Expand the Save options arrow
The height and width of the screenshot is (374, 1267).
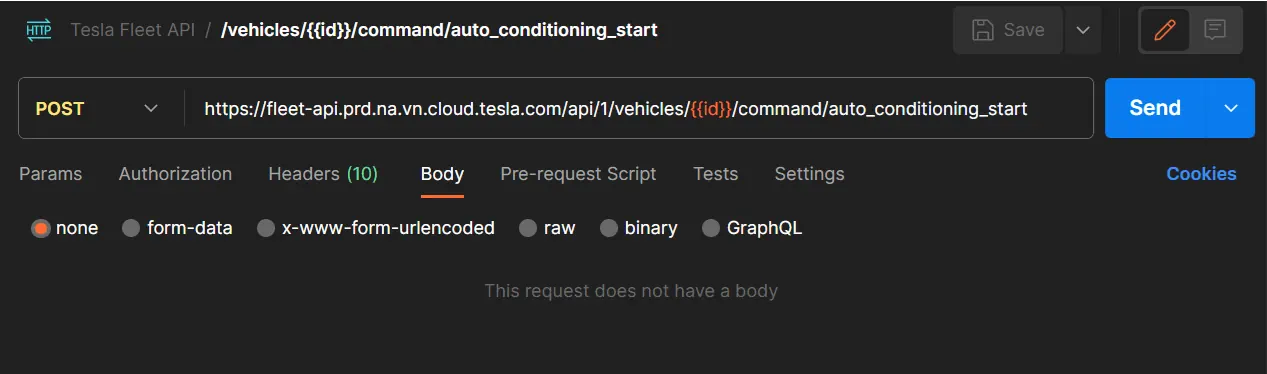1083,30
